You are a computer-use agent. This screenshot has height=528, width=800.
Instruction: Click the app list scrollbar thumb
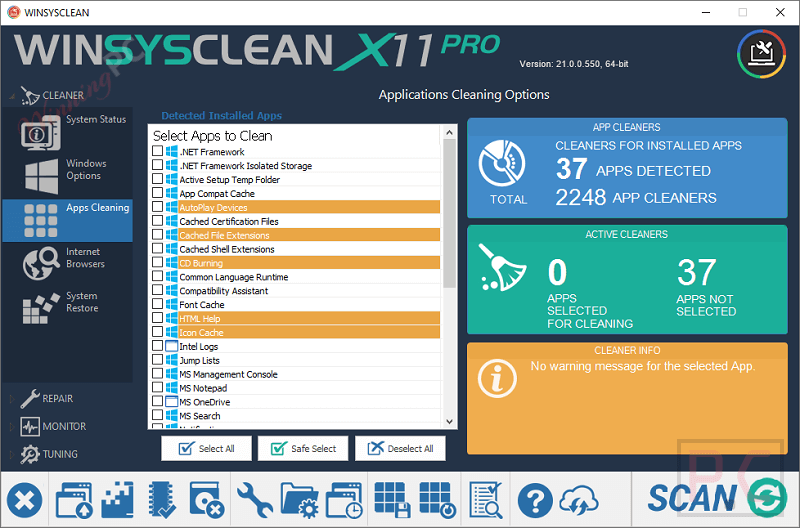(x=449, y=213)
